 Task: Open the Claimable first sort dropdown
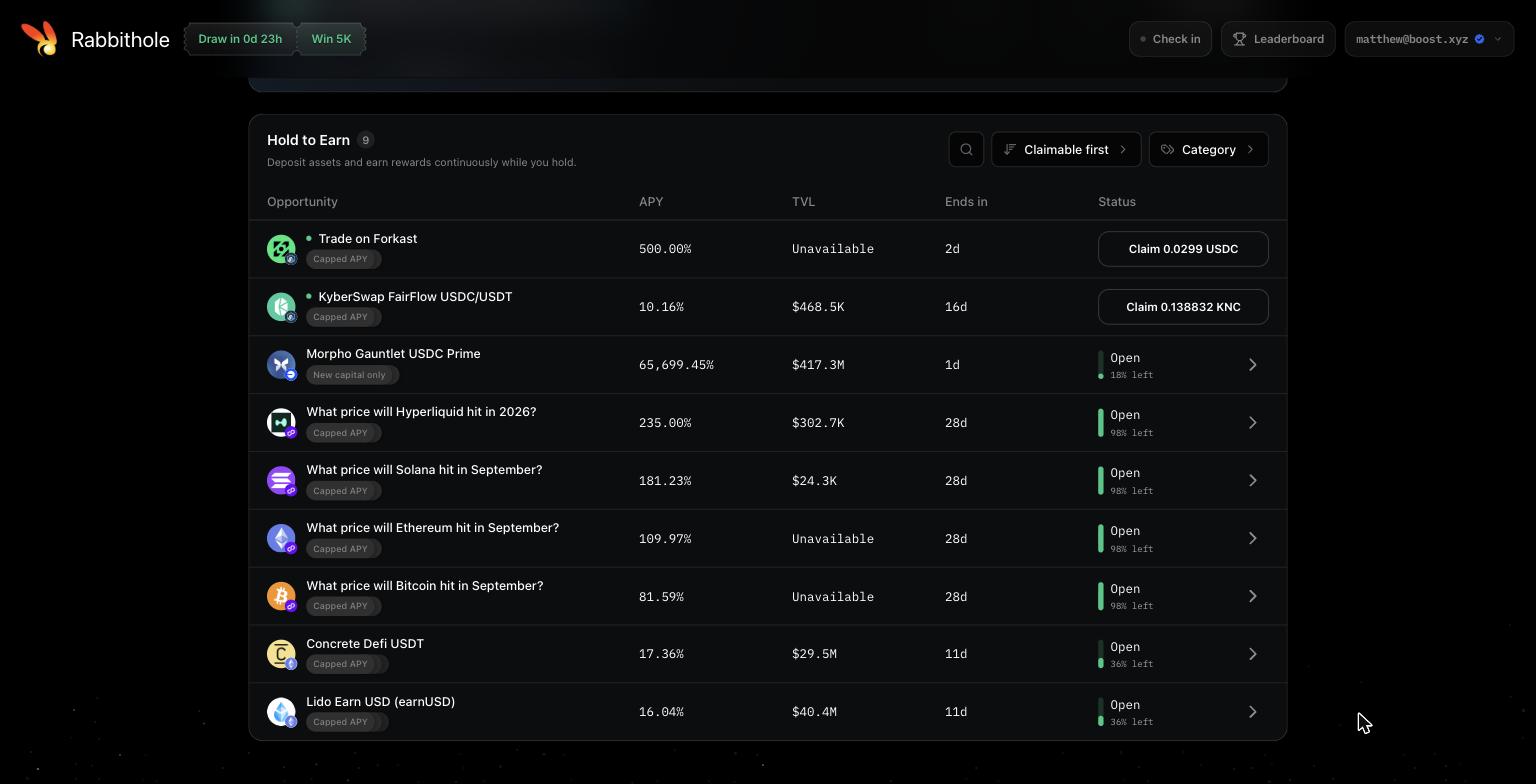(1066, 149)
